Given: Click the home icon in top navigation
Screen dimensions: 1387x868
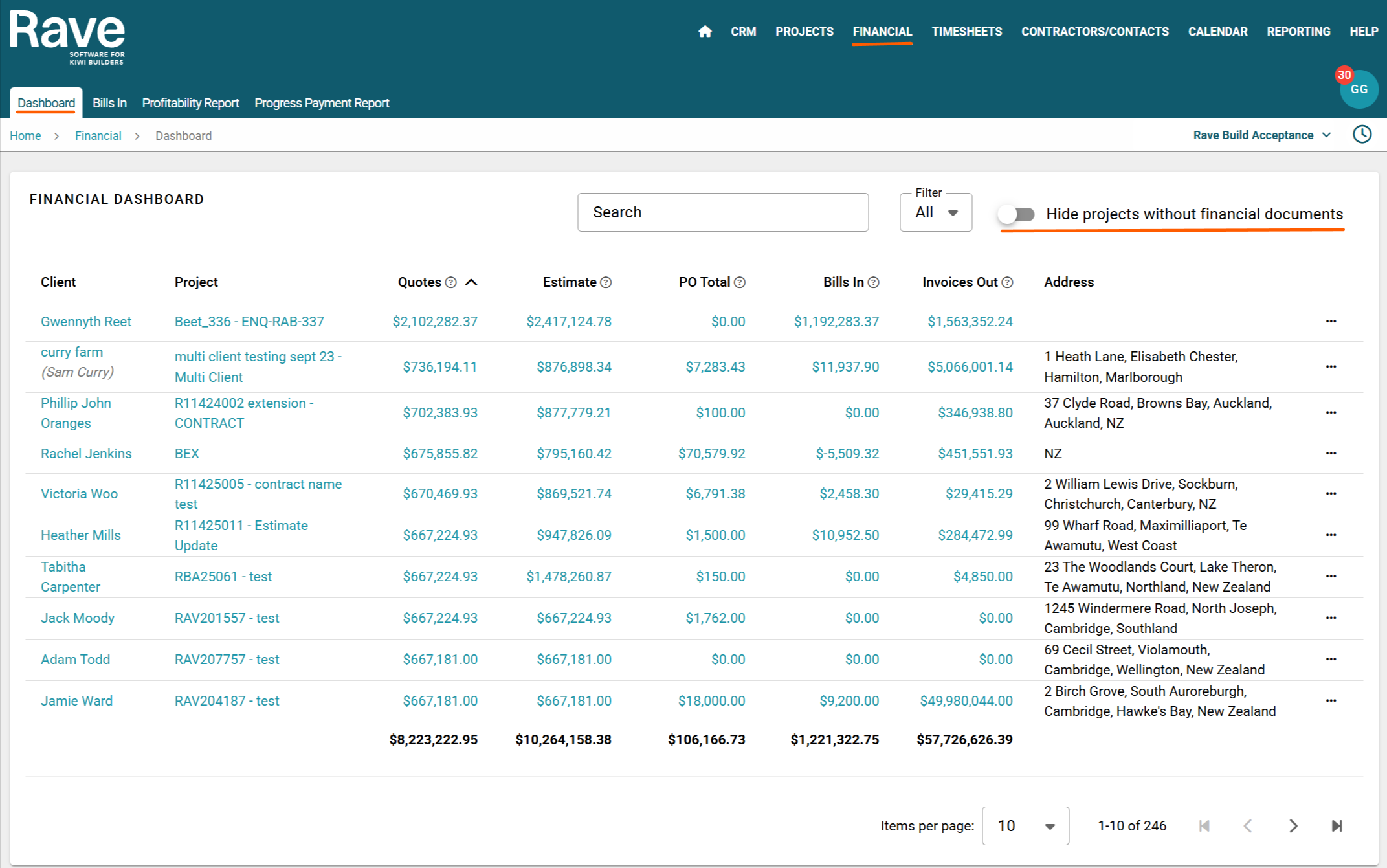Looking at the screenshot, I should 705,32.
